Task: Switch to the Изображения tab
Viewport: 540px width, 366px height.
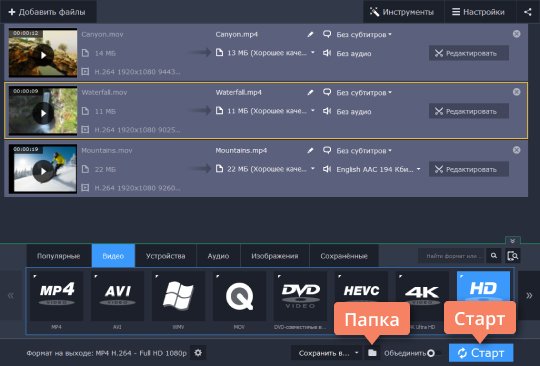Action: pos(275,256)
